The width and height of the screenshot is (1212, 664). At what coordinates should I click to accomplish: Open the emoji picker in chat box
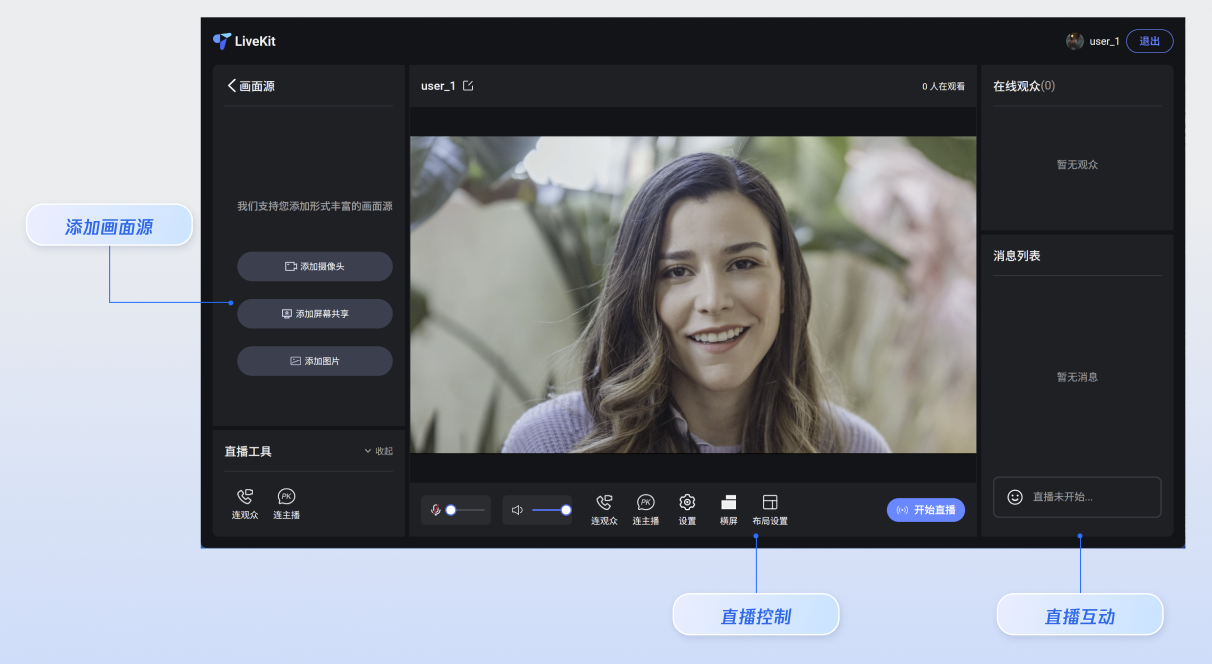[x=1015, y=497]
